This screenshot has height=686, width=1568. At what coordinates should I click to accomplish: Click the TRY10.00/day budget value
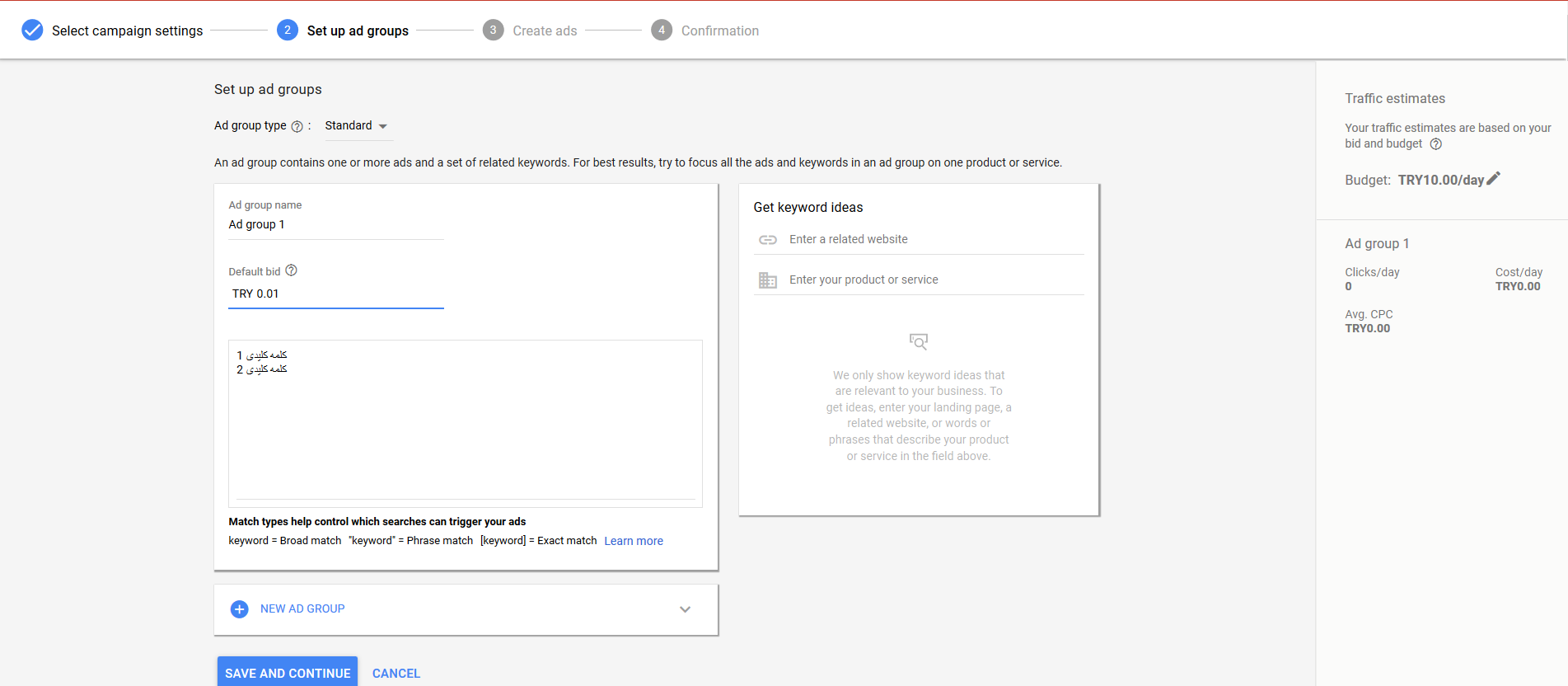[x=1441, y=180]
